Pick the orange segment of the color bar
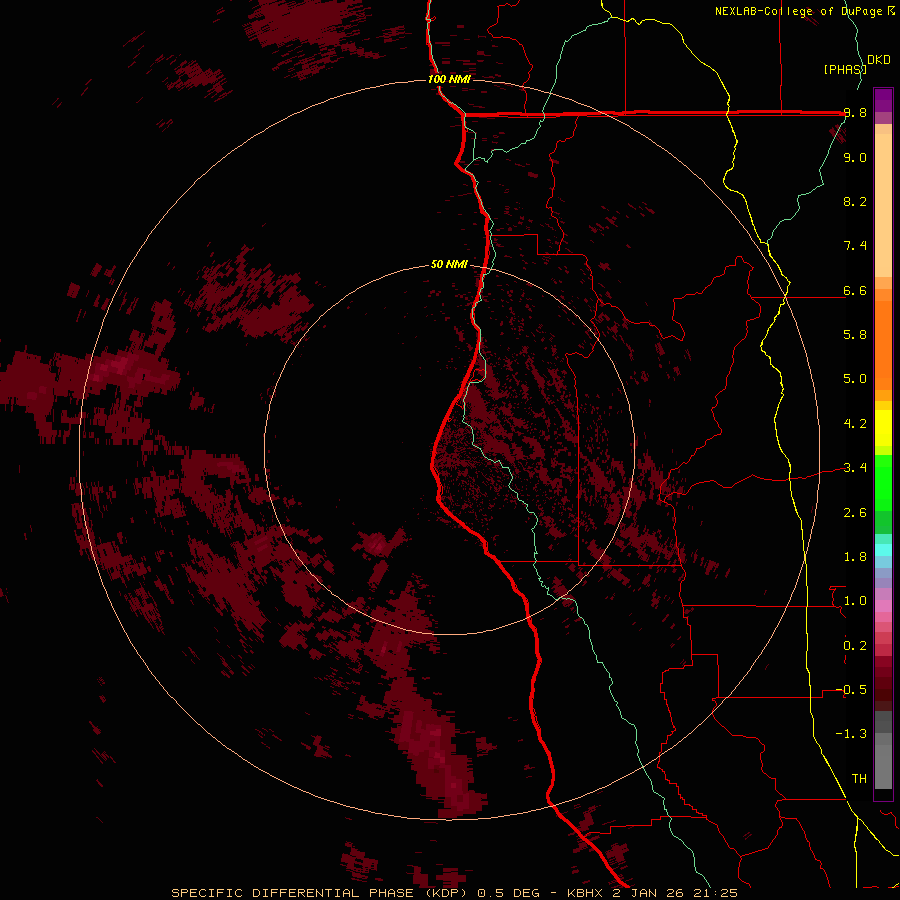900x900 pixels. tap(883, 346)
